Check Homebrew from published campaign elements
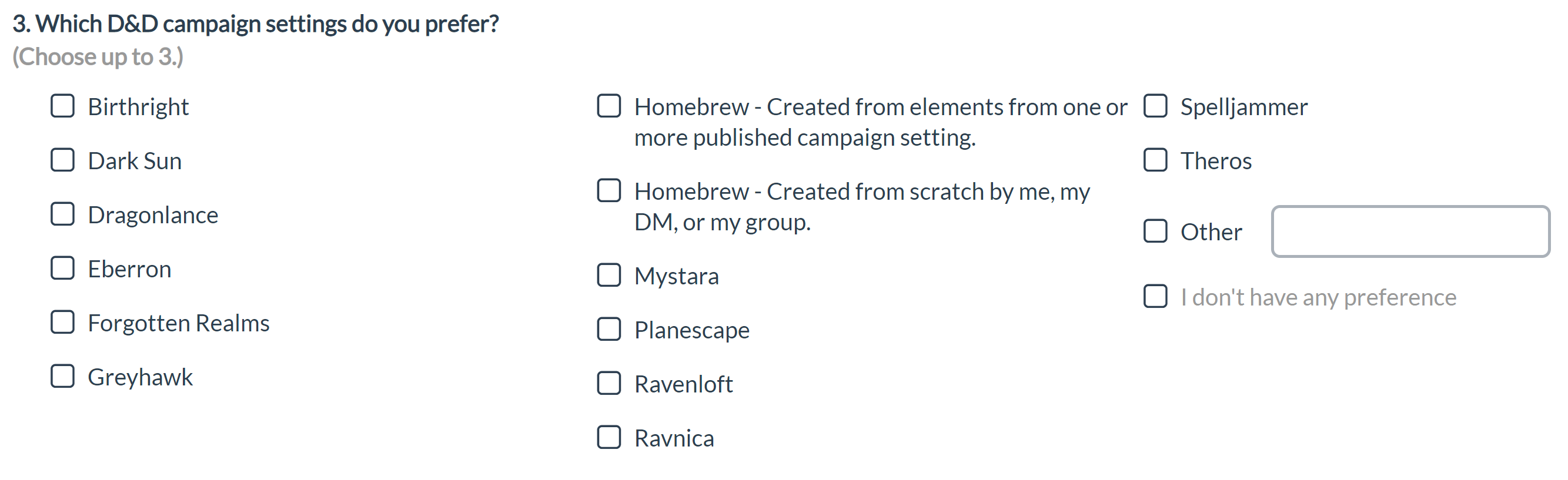The width and height of the screenshot is (1568, 480). point(609,106)
